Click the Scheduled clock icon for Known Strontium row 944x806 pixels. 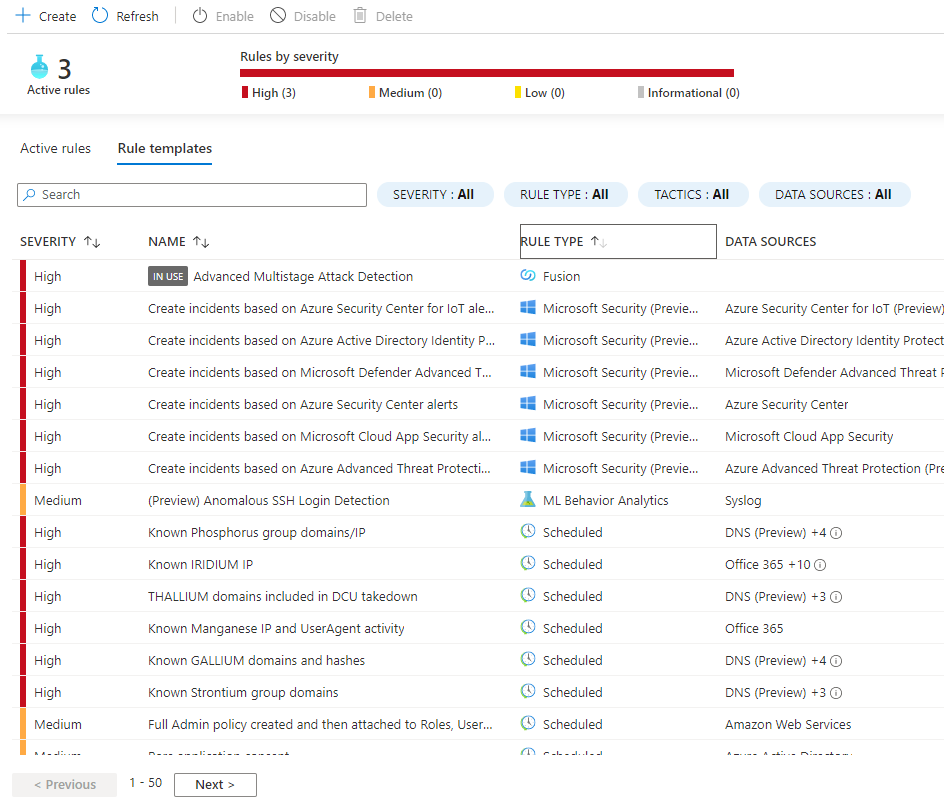528,690
